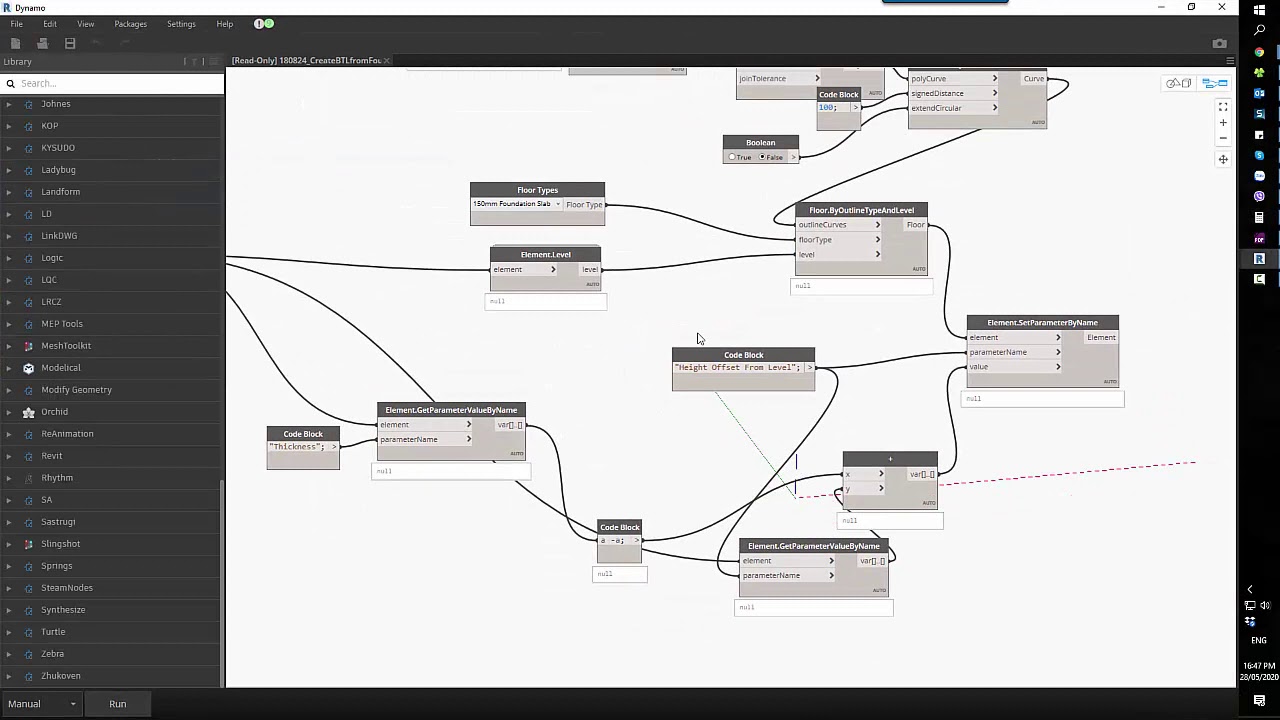Screen dimensions: 1280x720
Task: Click the Slingshot library item
Action: point(60,544)
